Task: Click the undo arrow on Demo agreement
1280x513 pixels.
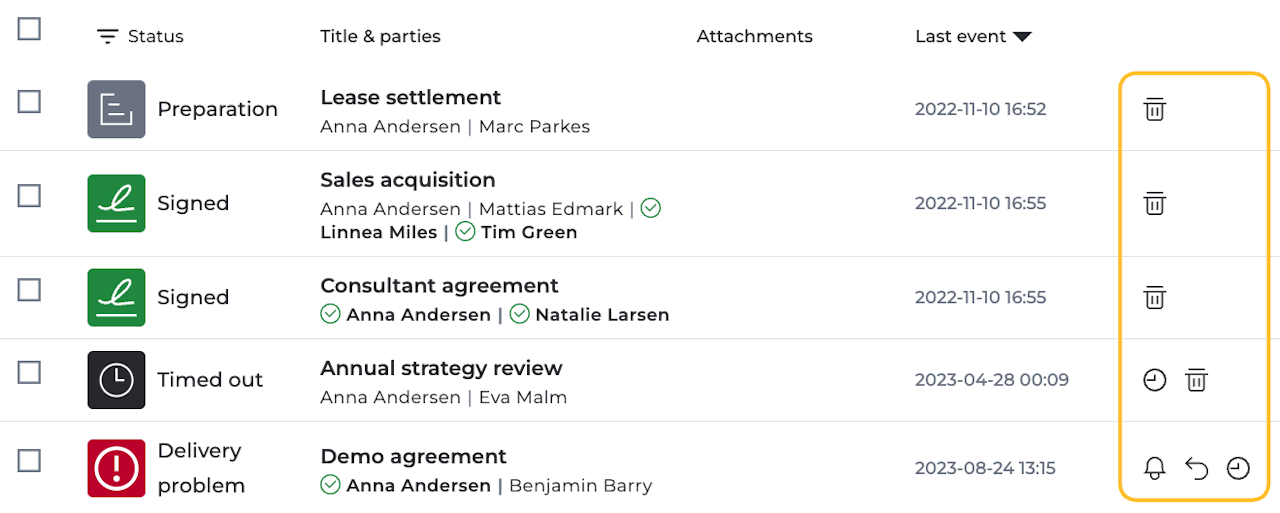Action: click(1196, 468)
